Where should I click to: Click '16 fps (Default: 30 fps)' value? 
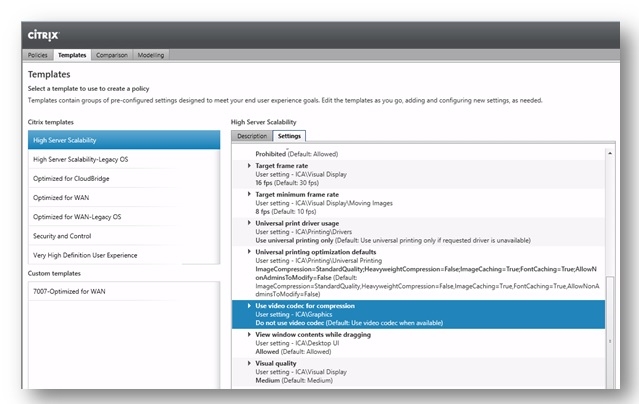click(287, 183)
